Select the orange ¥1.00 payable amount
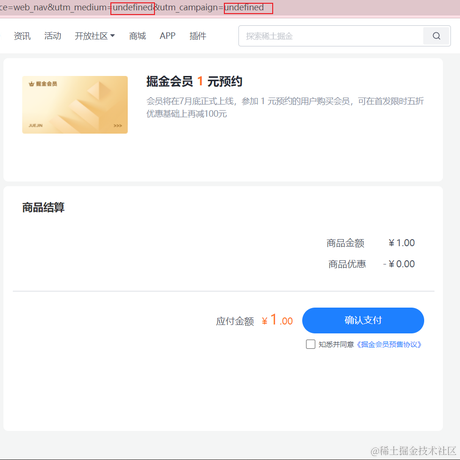Viewport: 460px width, 460px height. (277, 320)
